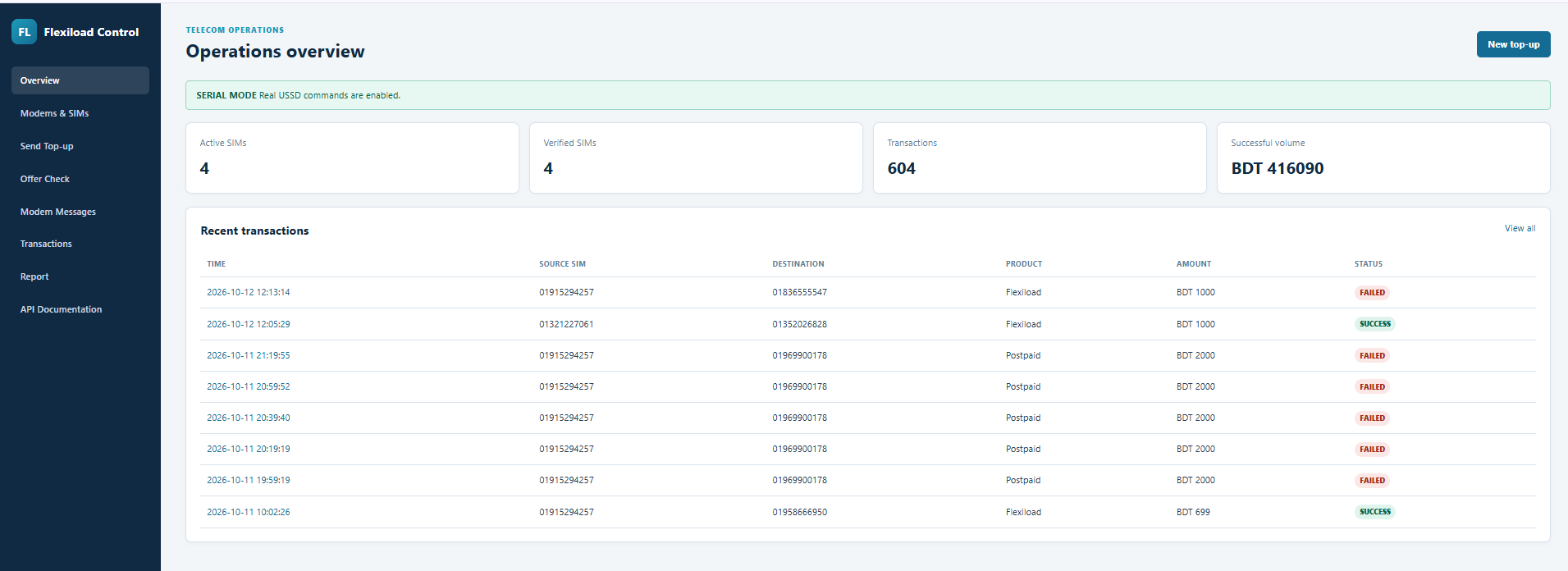Click the SERIAL MODE banner
Viewport: 1568px width, 571px height.
tap(868, 95)
